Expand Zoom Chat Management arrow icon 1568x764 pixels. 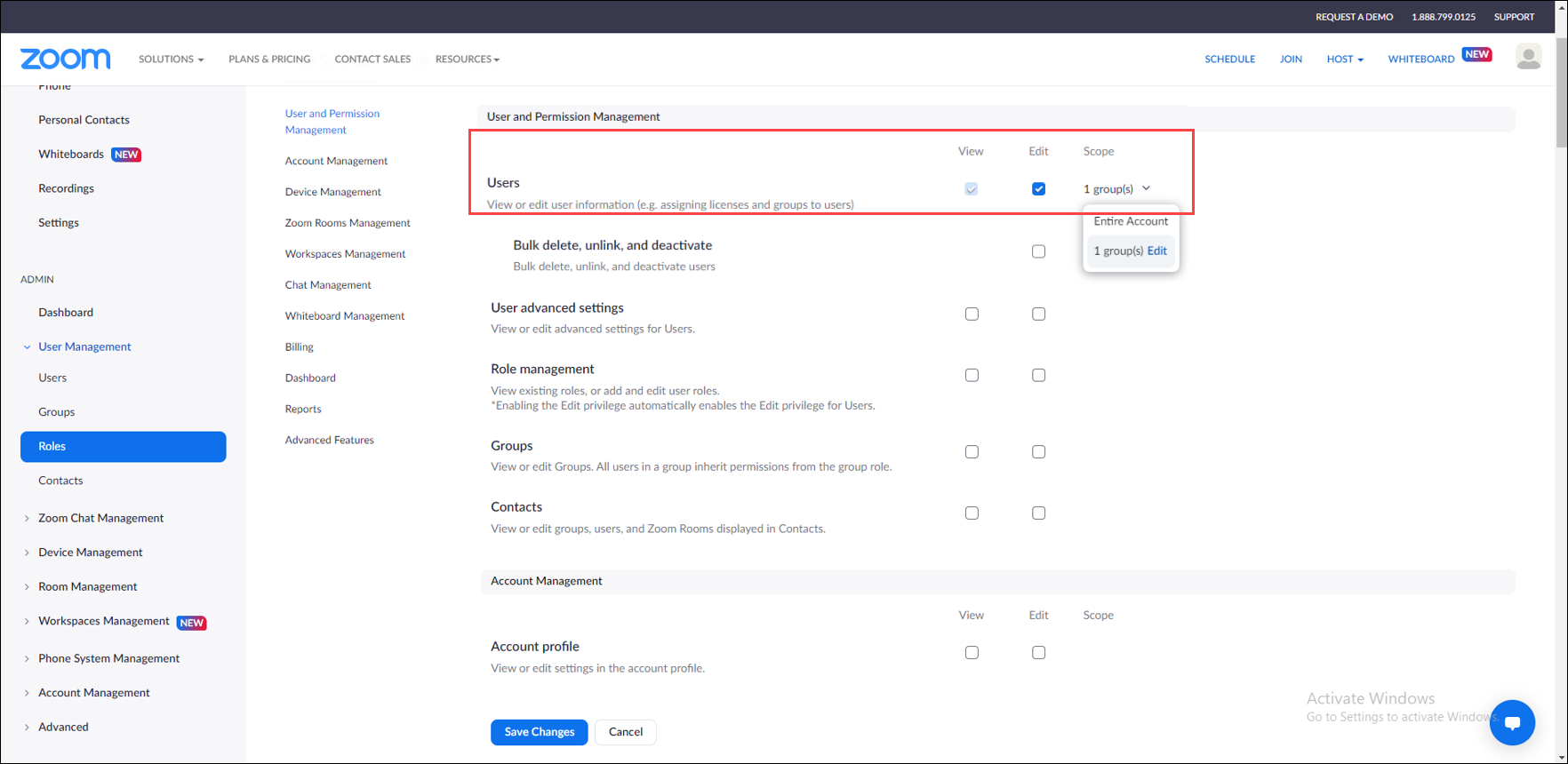tap(27, 519)
